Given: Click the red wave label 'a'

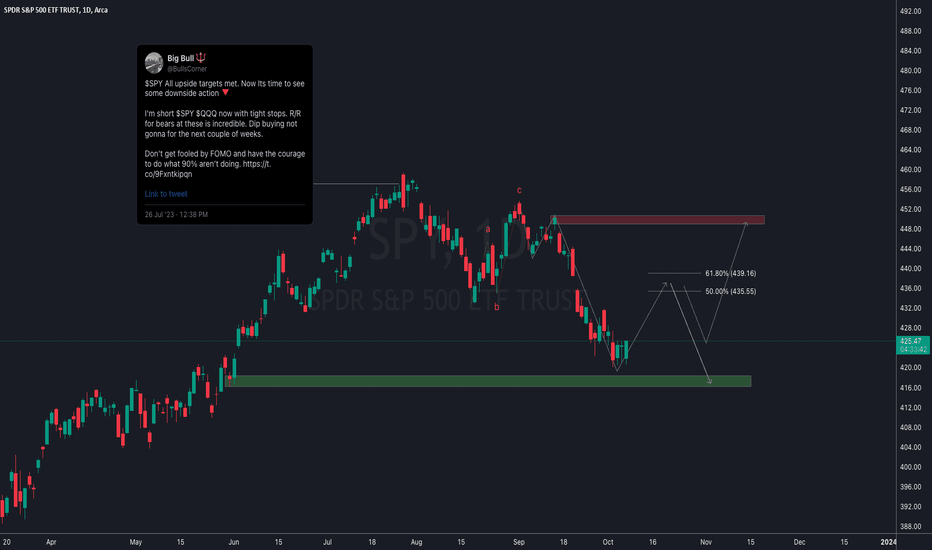Looking at the screenshot, I should click(488, 229).
